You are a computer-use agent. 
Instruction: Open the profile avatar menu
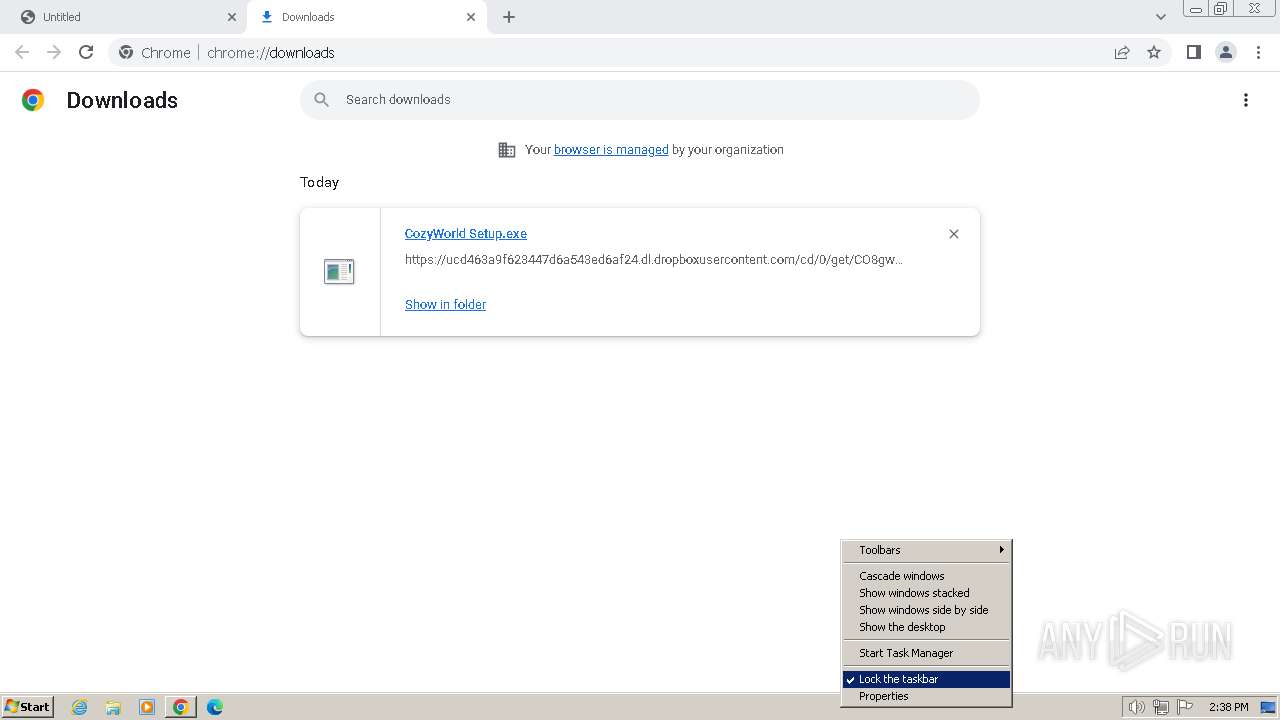[1226, 52]
